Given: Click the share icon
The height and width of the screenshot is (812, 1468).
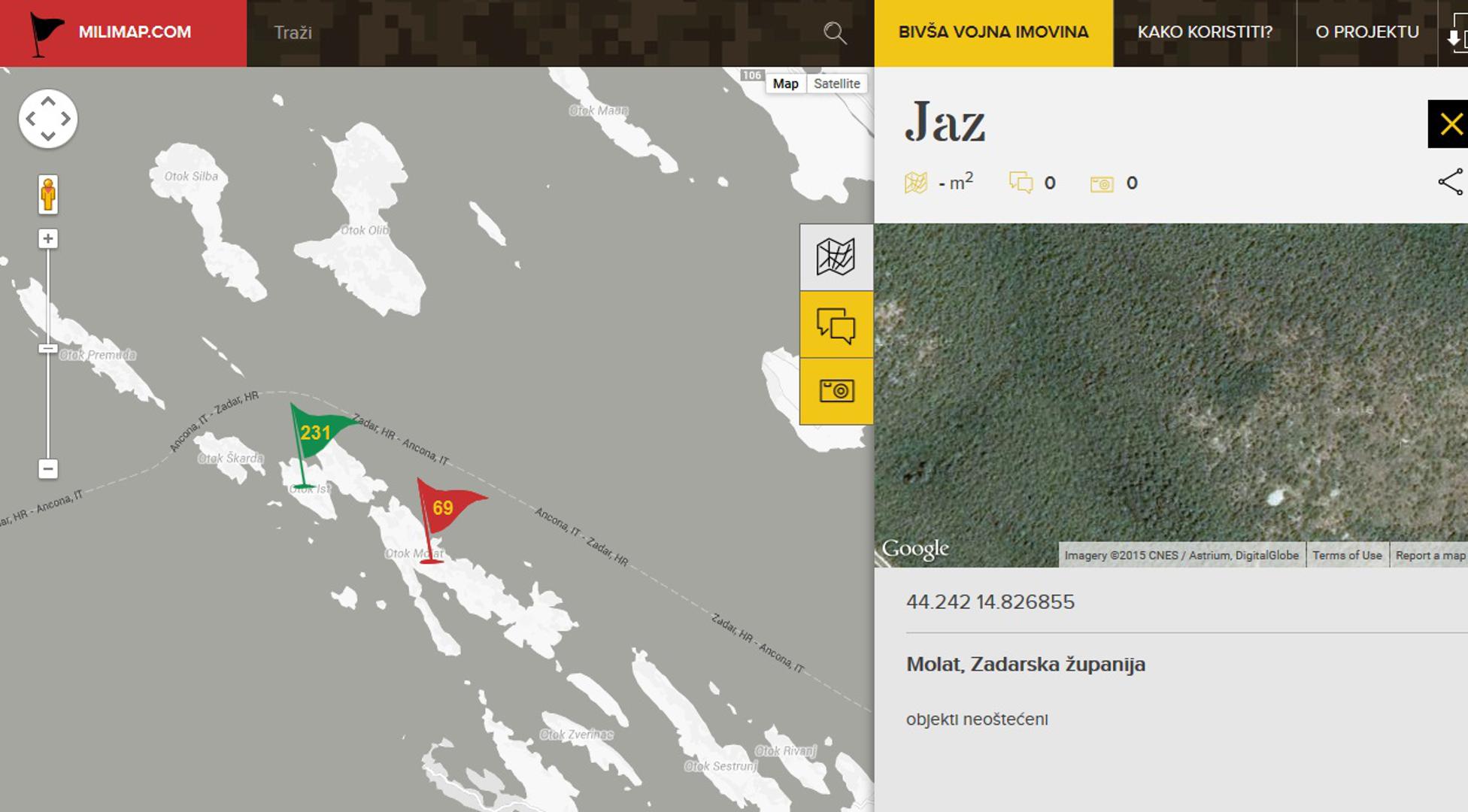Looking at the screenshot, I should click(x=1450, y=182).
